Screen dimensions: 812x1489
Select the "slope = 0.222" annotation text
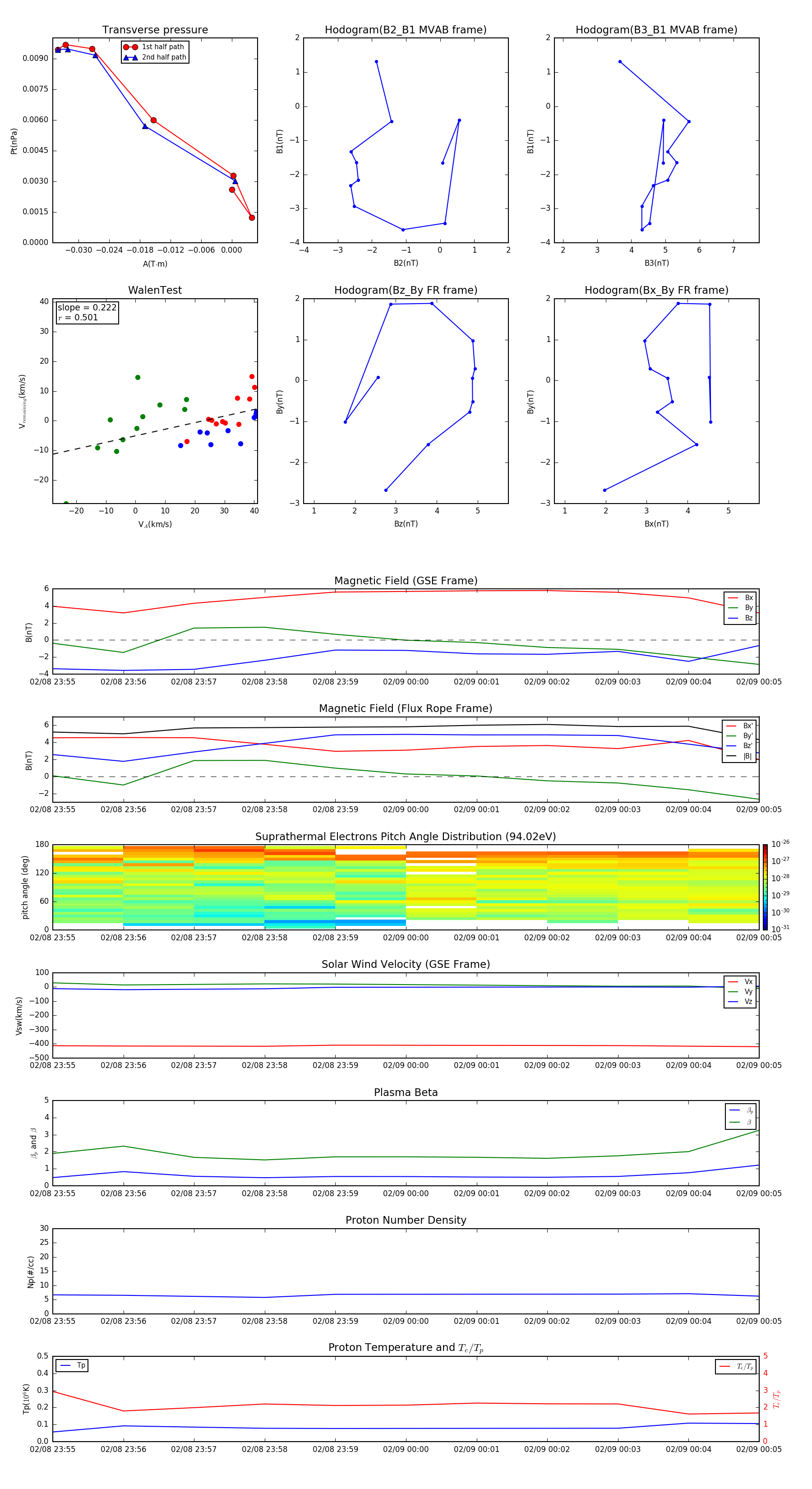tap(87, 308)
